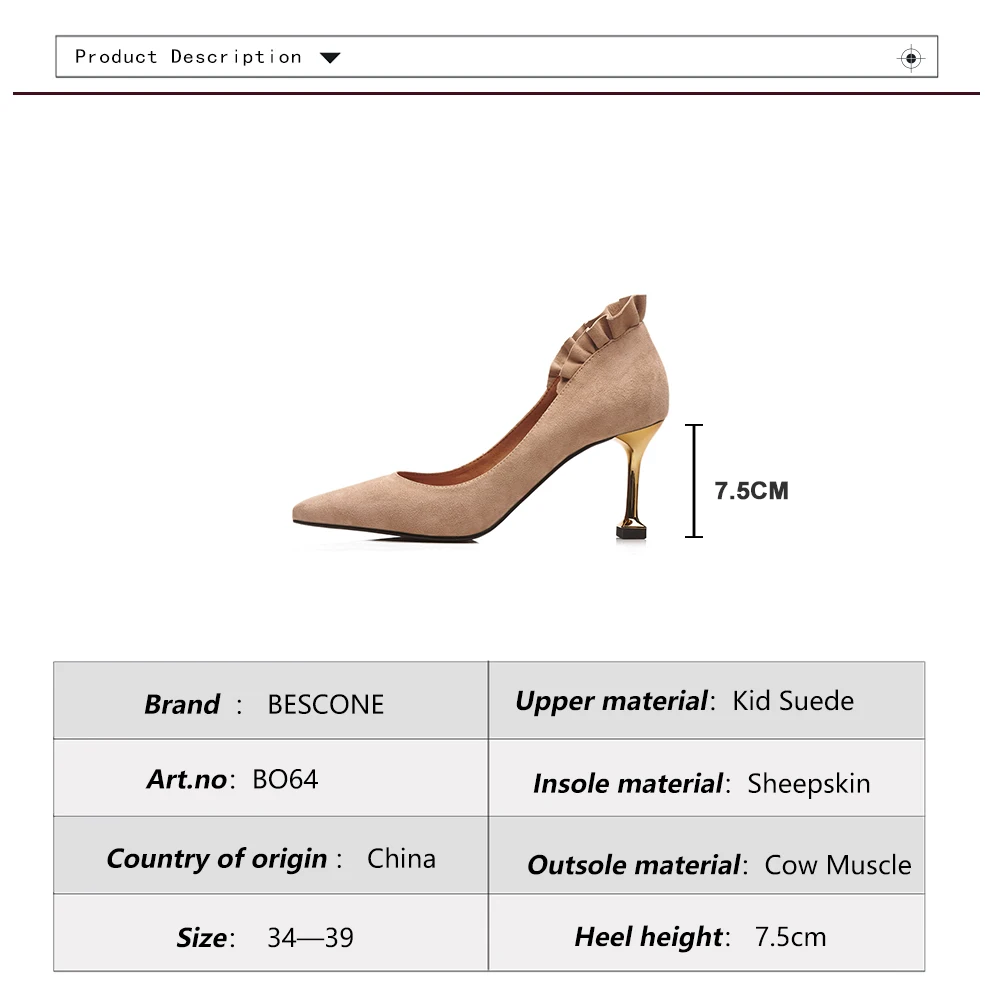Select the BO64 article number value
1000x1005 pixels.
click(x=285, y=779)
